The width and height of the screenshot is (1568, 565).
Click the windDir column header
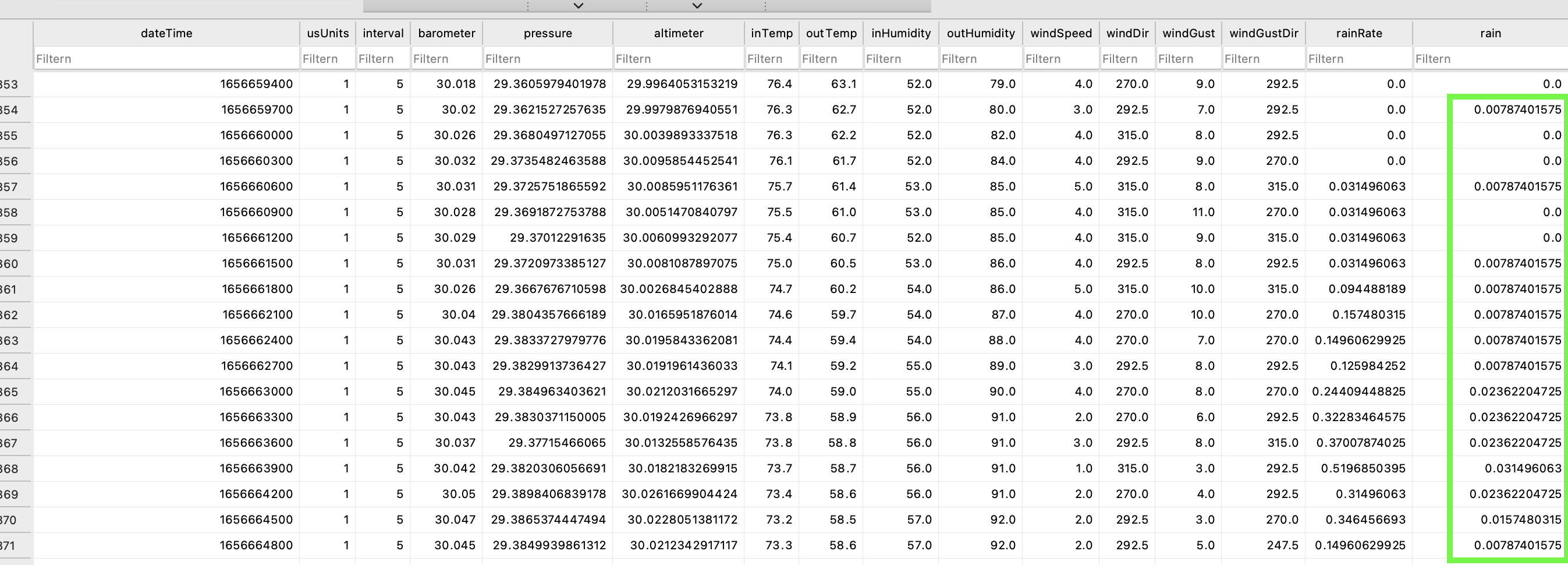(x=1127, y=33)
